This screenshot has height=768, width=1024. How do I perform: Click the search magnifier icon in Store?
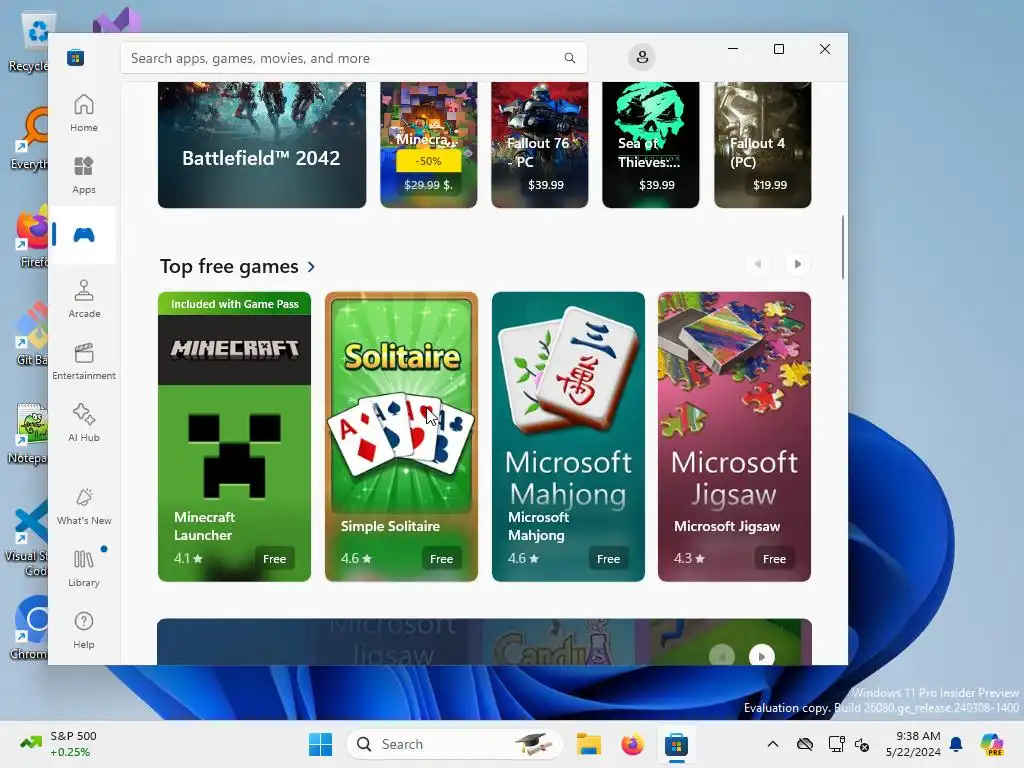(x=569, y=58)
